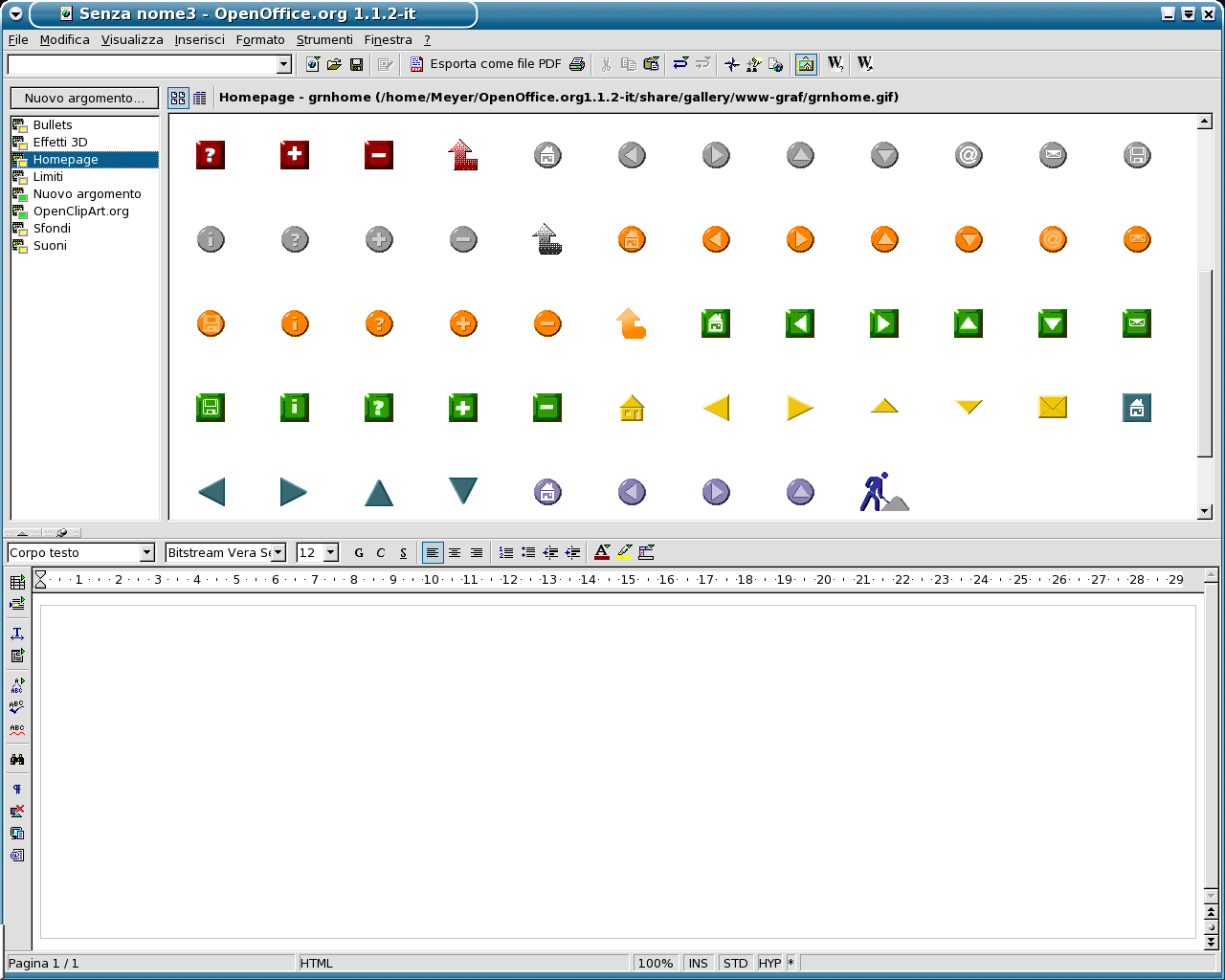Open the Find binoculars tool
The image size is (1225, 980).
click(17, 760)
